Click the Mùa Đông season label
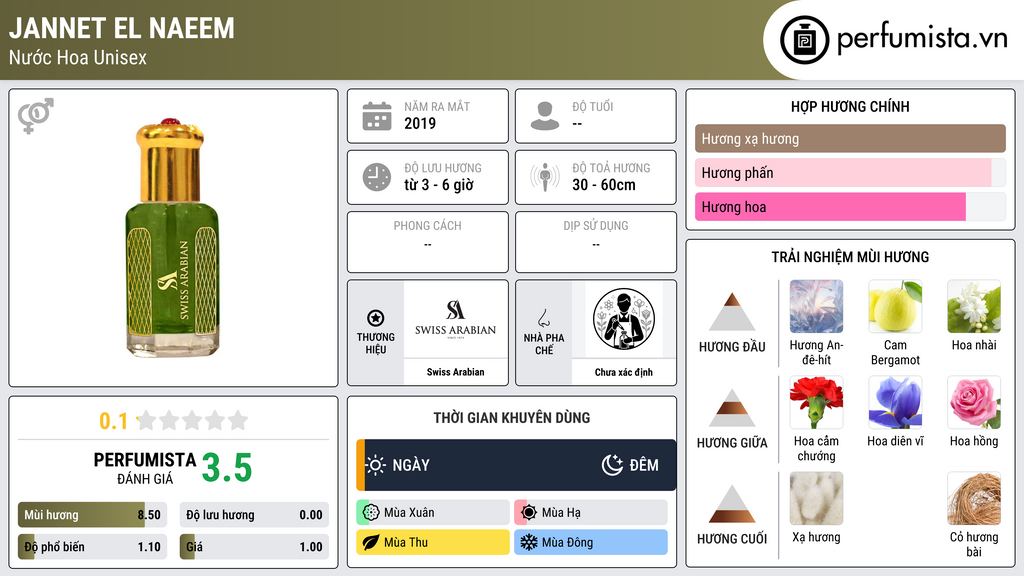Viewport: 1024px width, 576px height. click(x=567, y=542)
